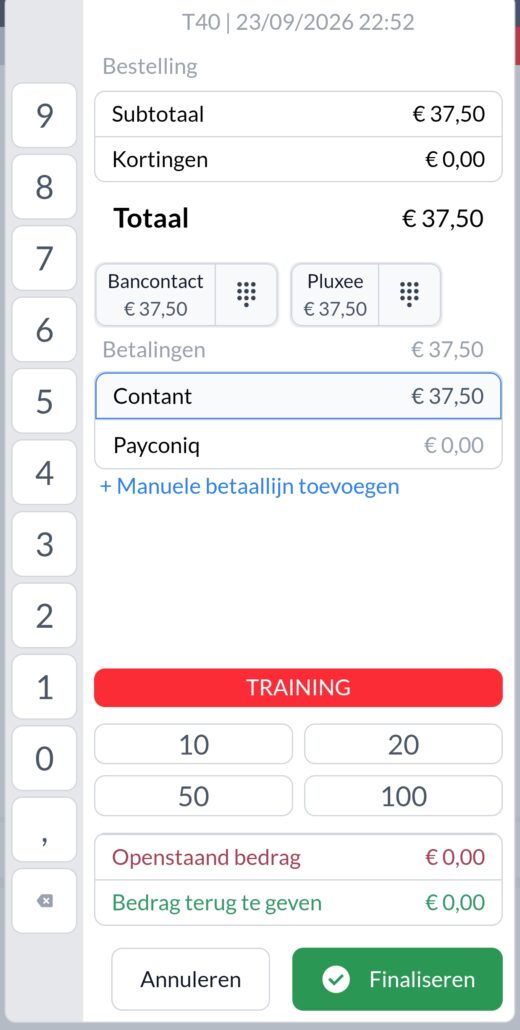
Task: Click the Annuleren button
Action: click(190, 979)
